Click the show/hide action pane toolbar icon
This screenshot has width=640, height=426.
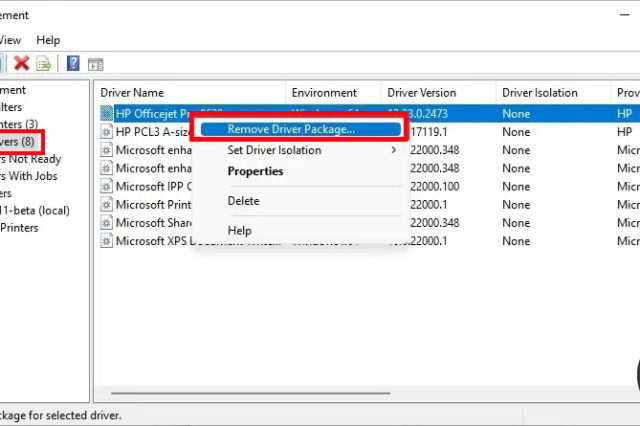coord(96,64)
